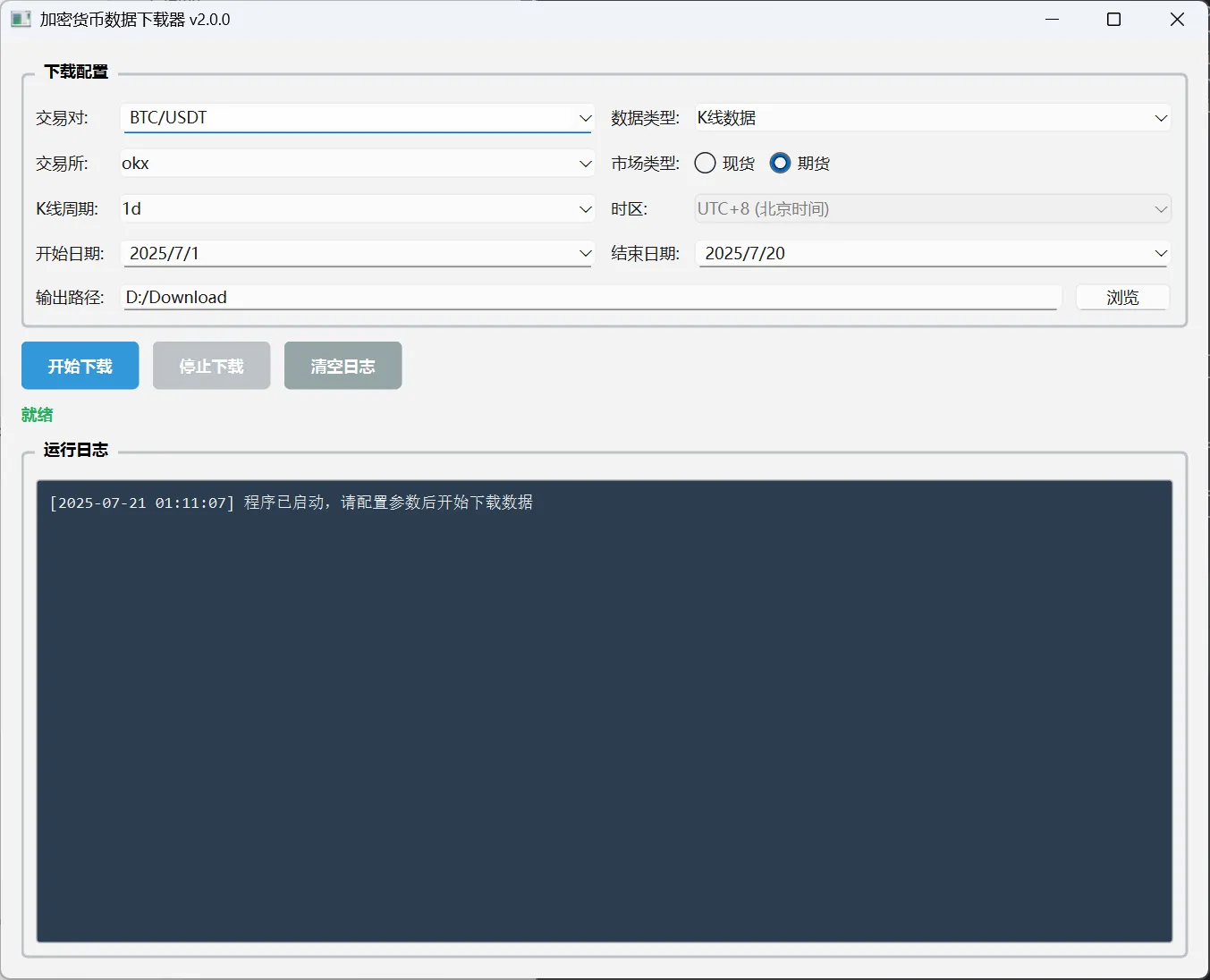Open the 开始日期 start date picker
The image size is (1210, 980).
click(x=585, y=254)
